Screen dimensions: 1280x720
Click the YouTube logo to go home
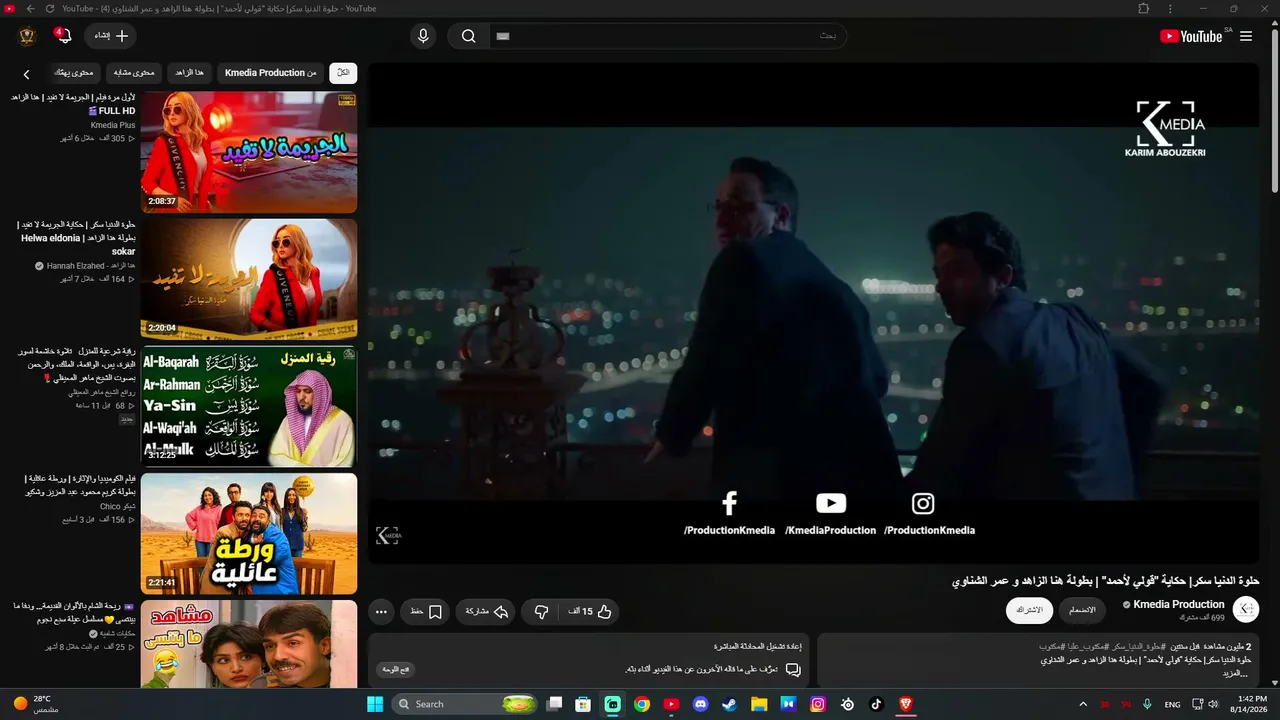tap(1191, 36)
